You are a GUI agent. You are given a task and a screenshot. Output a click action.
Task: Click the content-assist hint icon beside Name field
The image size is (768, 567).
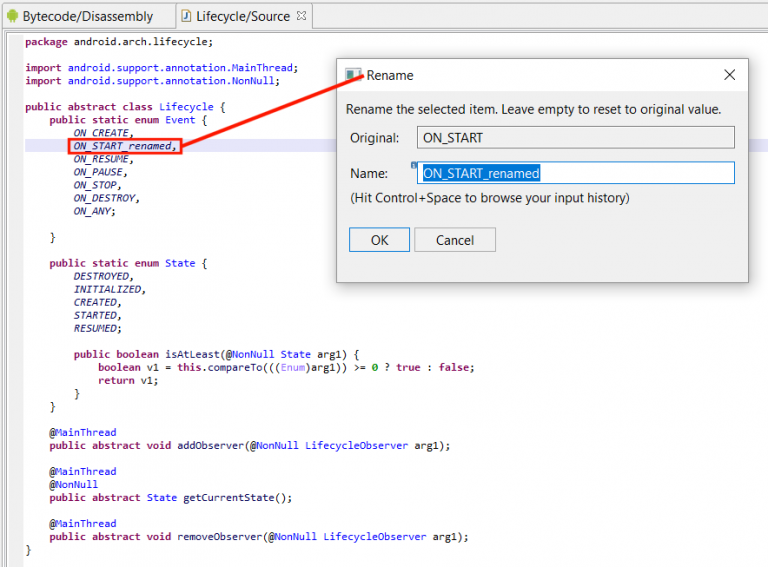[x=413, y=165]
